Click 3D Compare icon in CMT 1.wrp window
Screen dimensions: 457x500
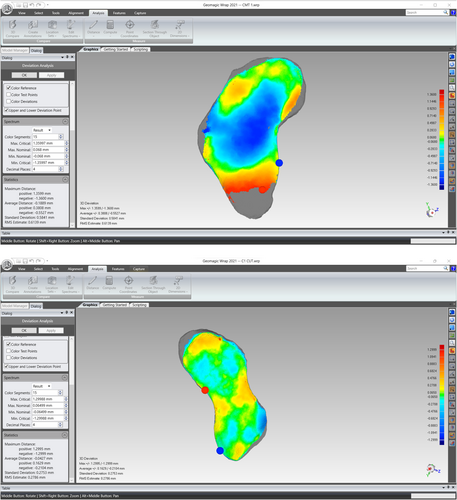(x=12, y=29)
